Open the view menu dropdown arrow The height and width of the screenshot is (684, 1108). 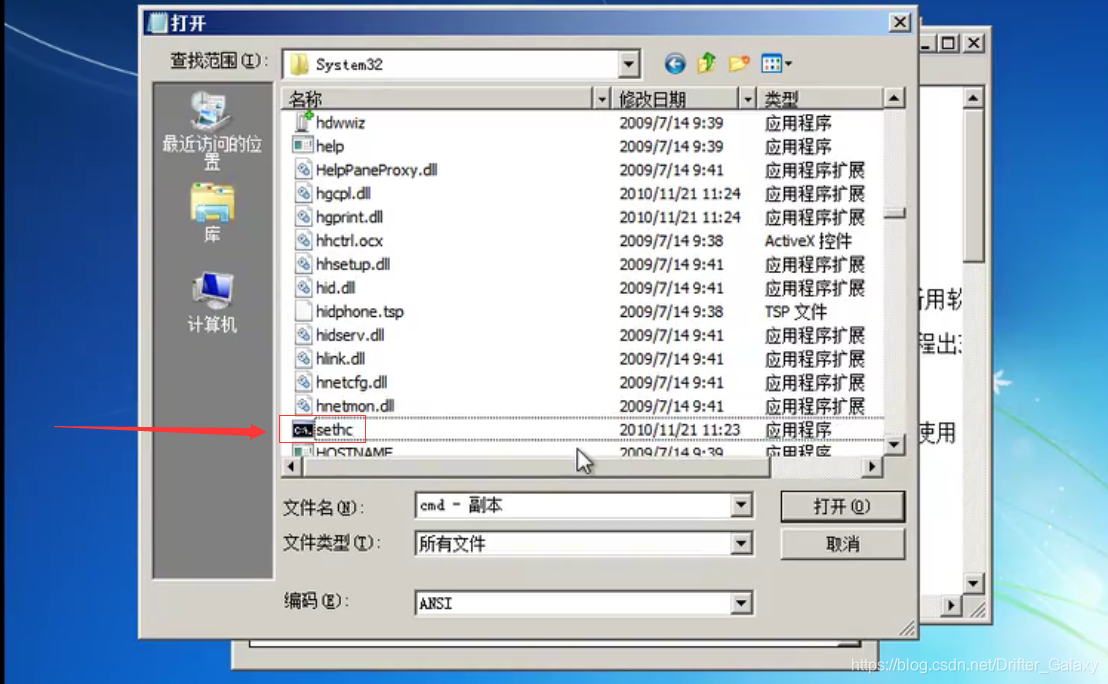789,64
